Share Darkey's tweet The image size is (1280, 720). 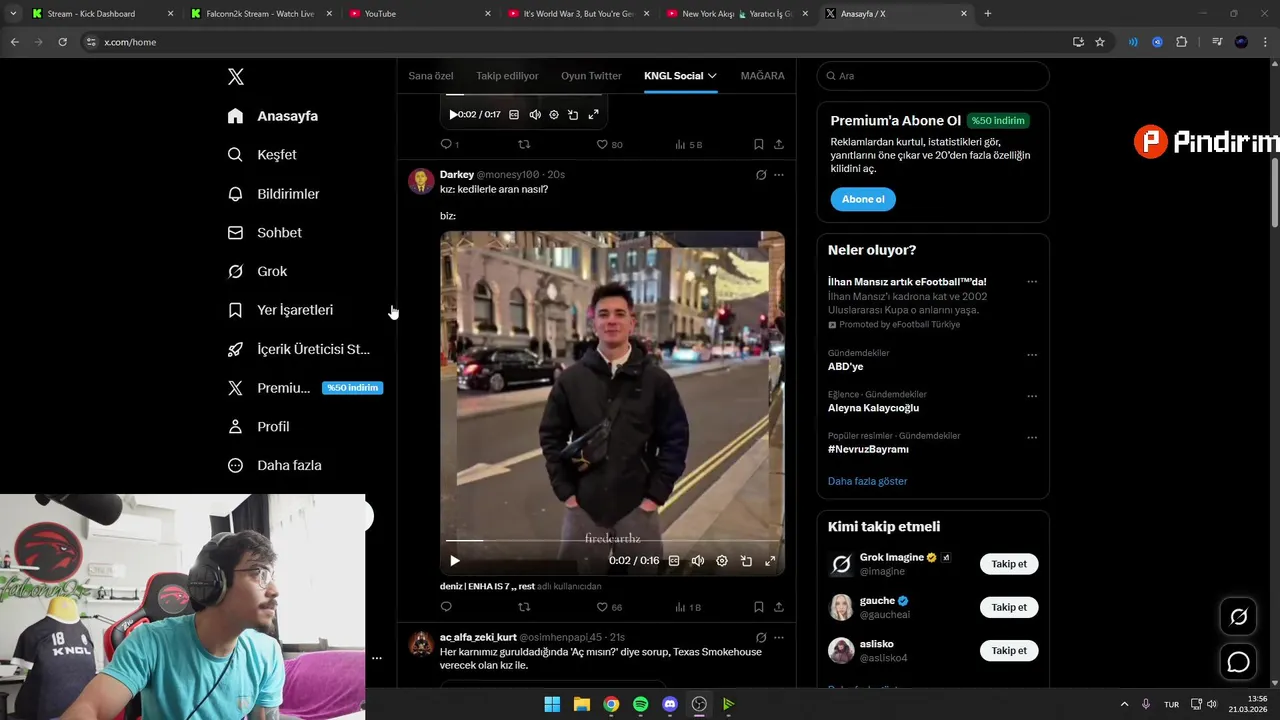coord(779,607)
